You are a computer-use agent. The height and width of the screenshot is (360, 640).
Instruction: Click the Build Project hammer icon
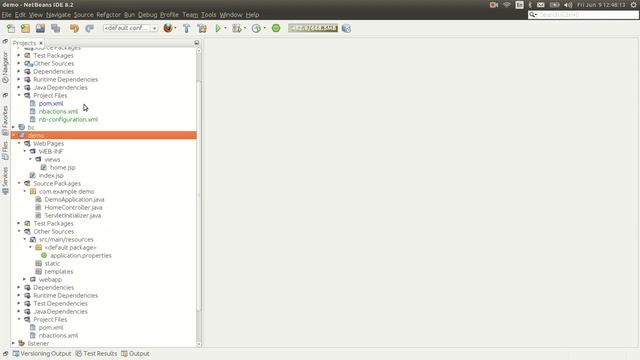187,28
